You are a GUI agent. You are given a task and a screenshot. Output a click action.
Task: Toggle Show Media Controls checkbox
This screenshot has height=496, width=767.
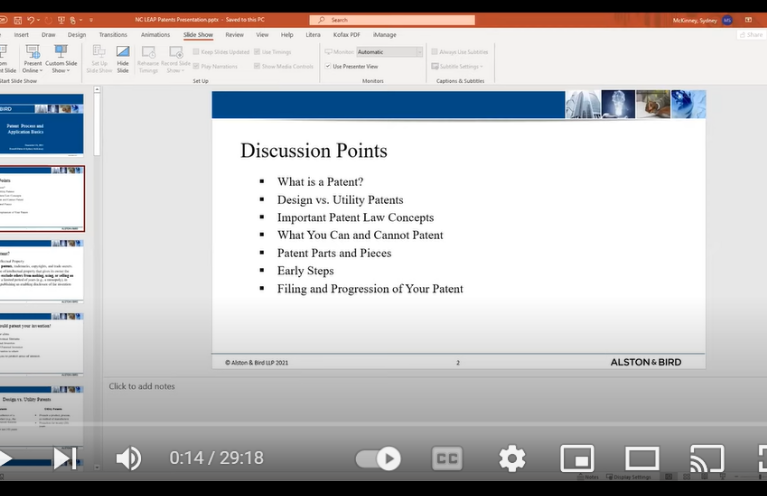tap(257, 67)
